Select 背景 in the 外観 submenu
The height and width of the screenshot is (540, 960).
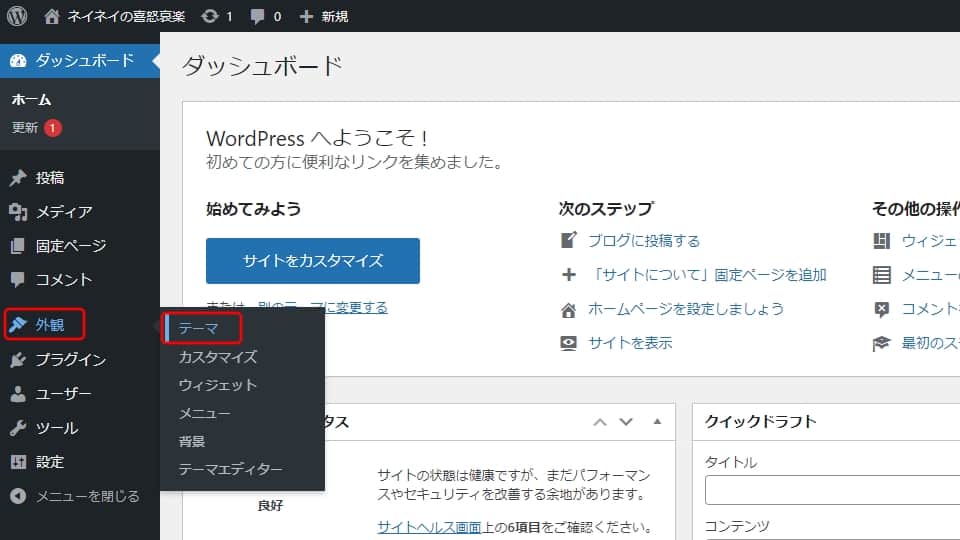pos(192,441)
